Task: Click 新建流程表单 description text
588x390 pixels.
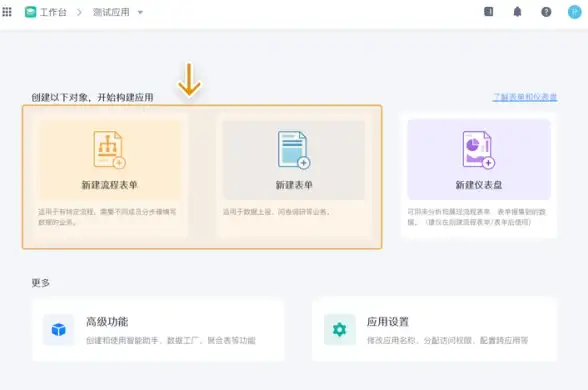Action: (107, 217)
